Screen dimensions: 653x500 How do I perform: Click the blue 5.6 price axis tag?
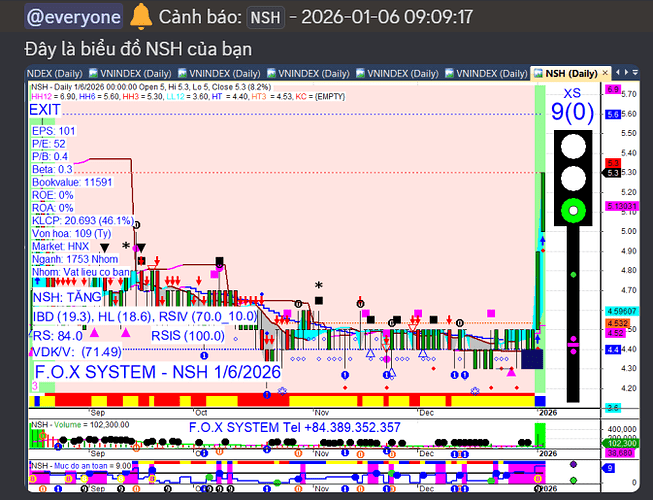click(613, 114)
